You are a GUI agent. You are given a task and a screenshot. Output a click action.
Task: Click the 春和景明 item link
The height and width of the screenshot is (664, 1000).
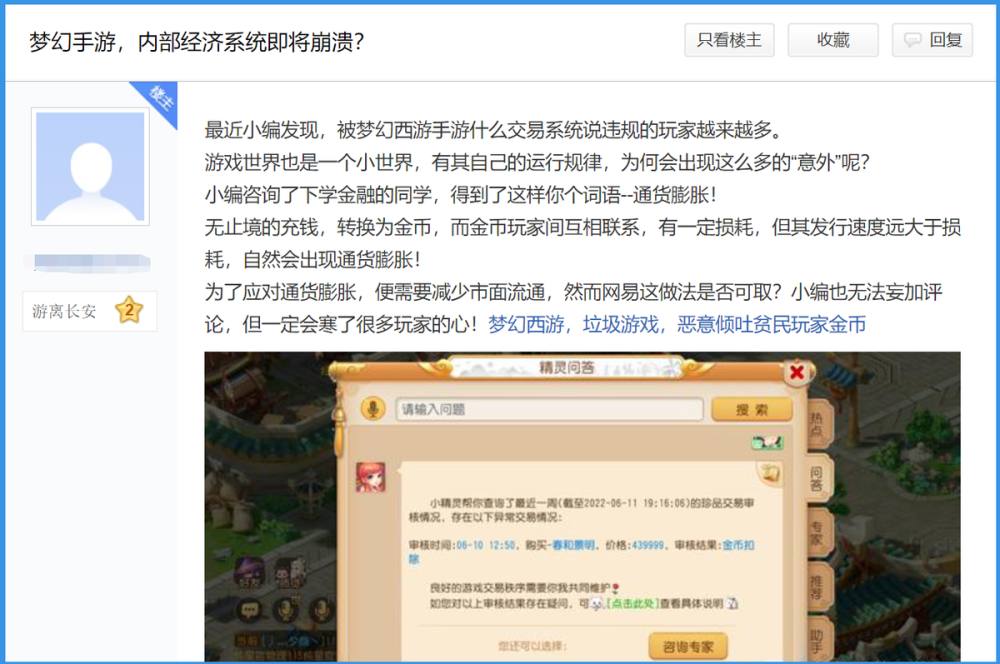tap(573, 545)
